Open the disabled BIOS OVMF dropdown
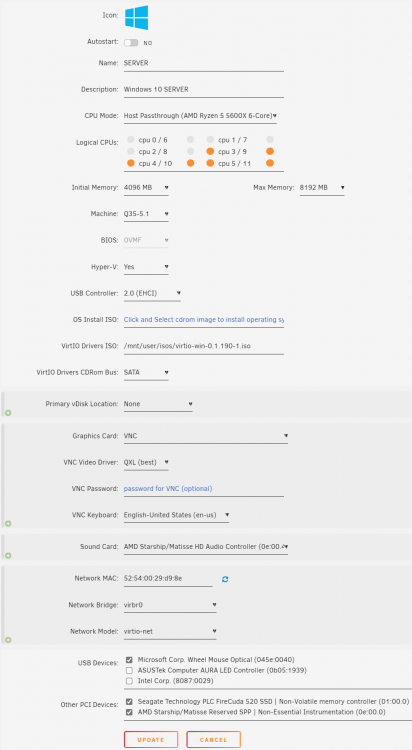The image size is (412, 750). [x=146, y=241]
